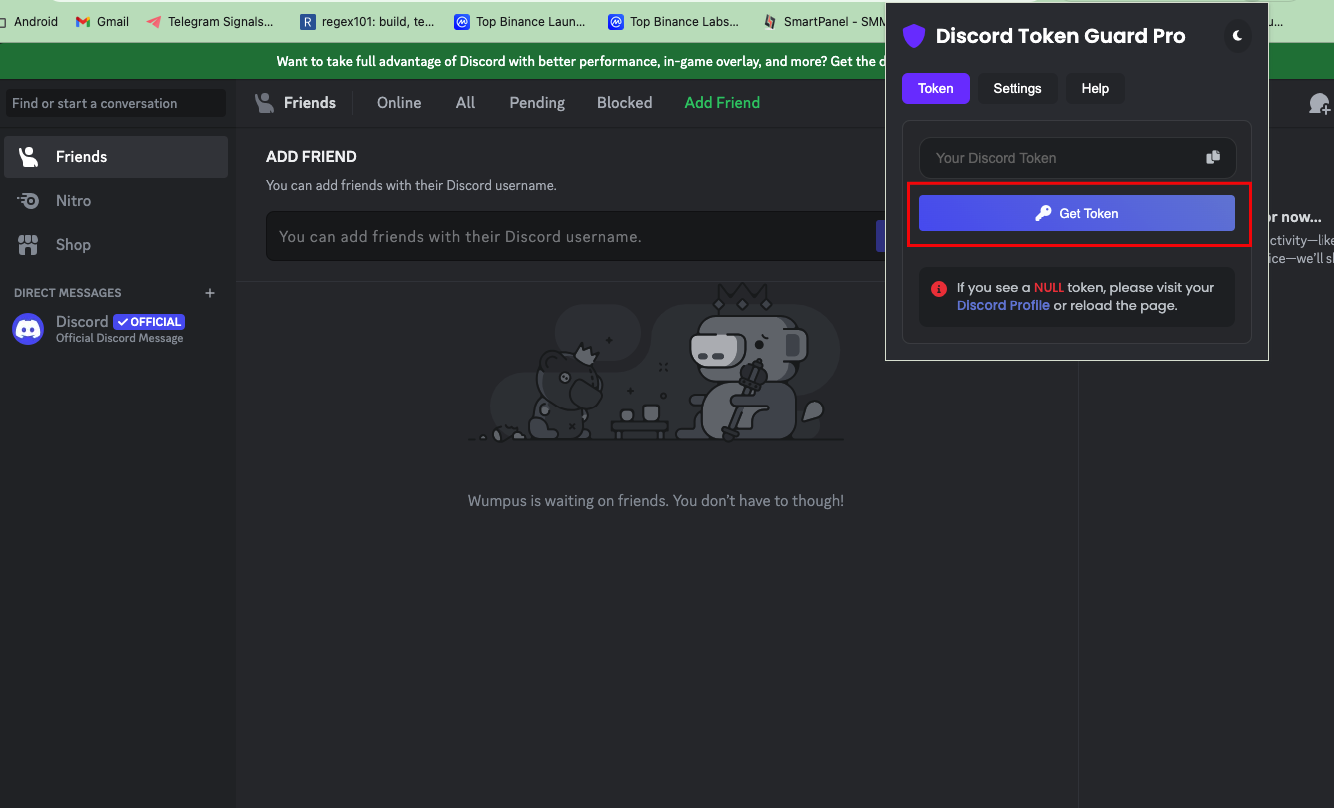The height and width of the screenshot is (808, 1334).
Task: Open the Discord Profile link
Action: (1003, 305)
